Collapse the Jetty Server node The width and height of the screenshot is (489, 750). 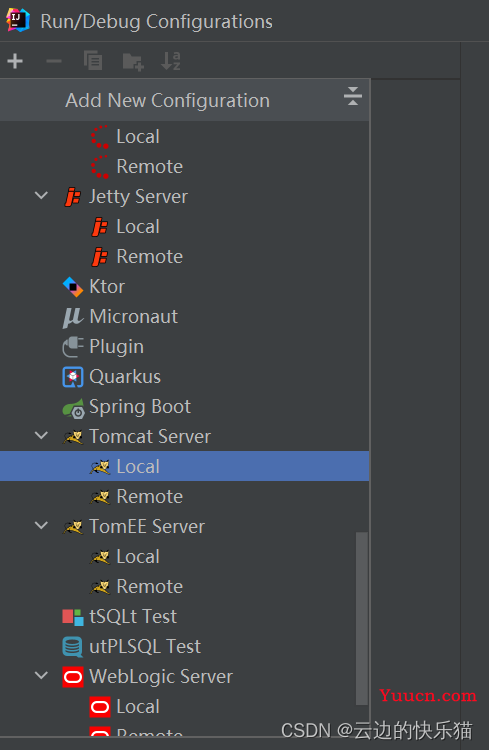[42, 195]
